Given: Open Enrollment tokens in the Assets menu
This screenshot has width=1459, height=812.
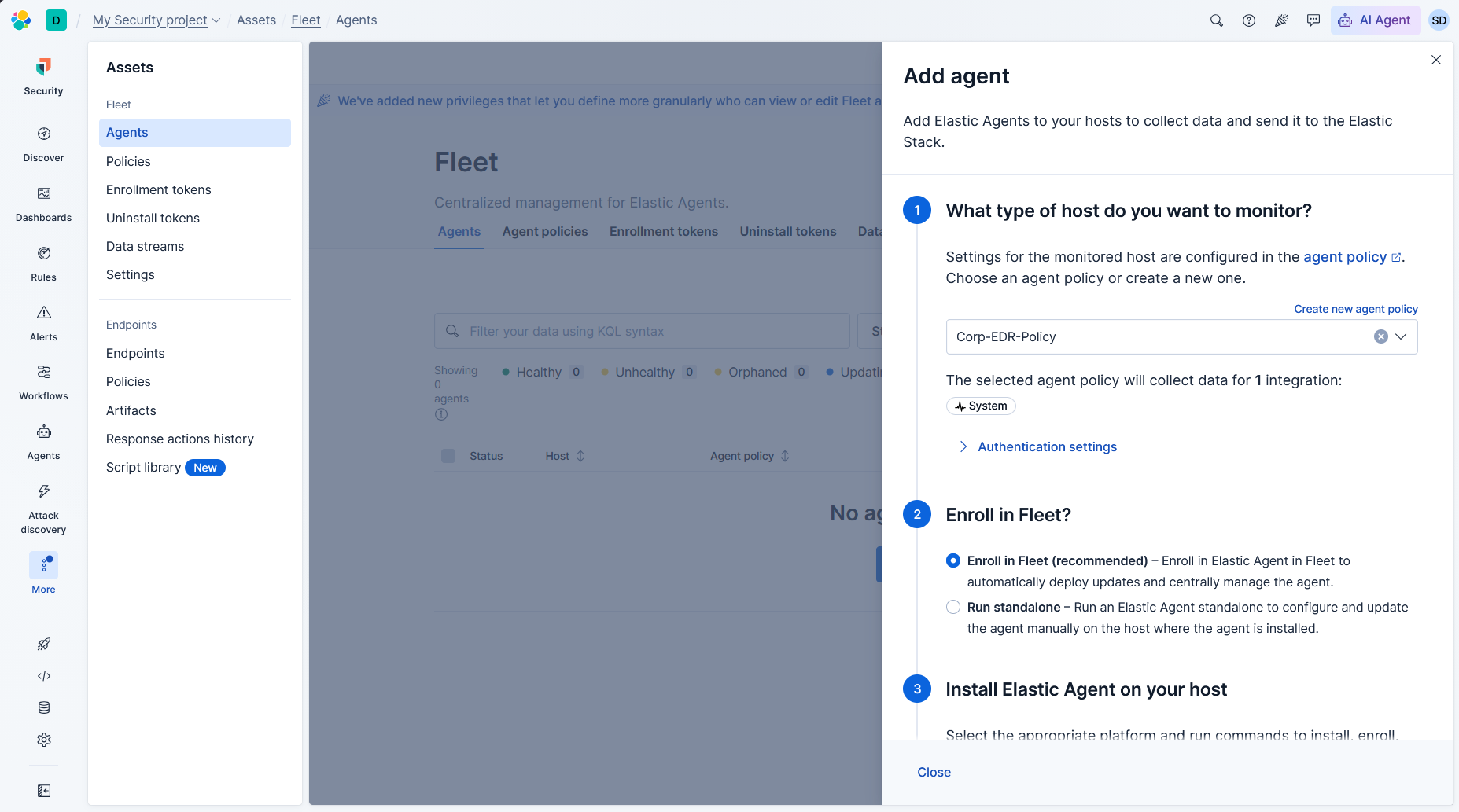Looking at the screenshot, I should (x=159, y=189).
